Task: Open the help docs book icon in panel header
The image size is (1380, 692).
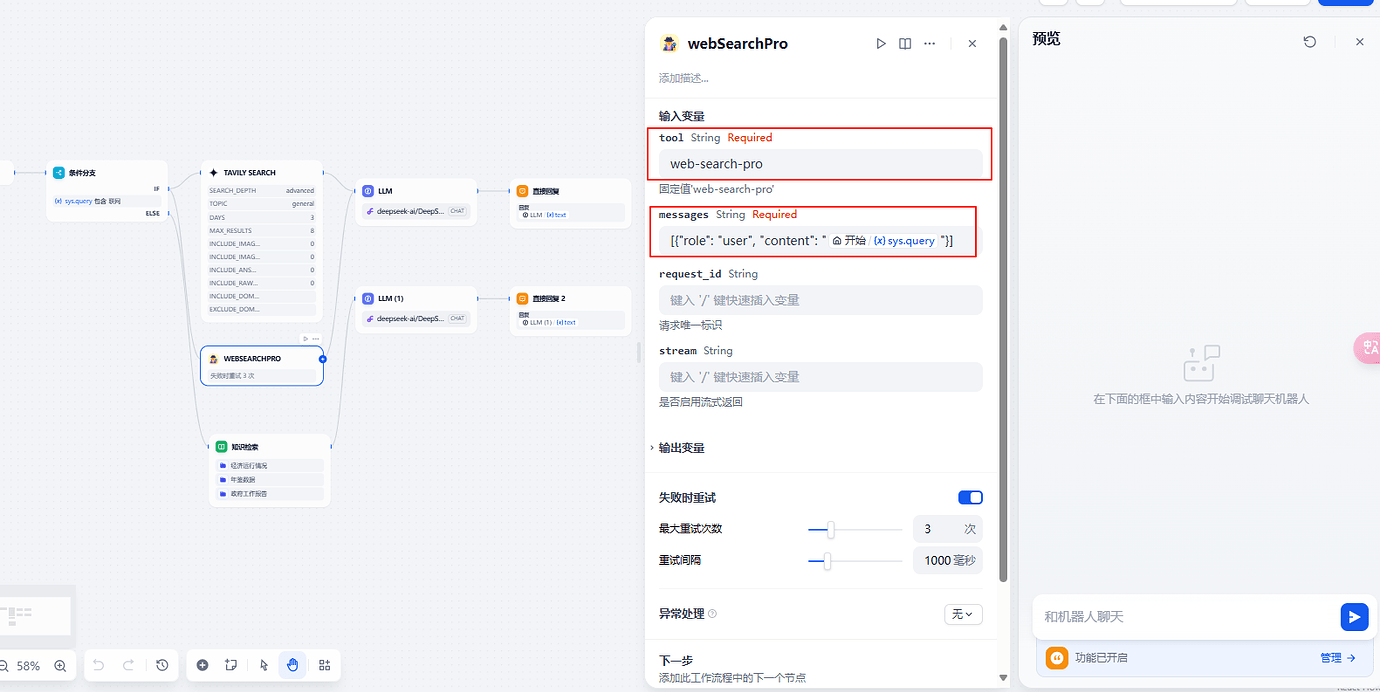Action: (x=905, y=44)
